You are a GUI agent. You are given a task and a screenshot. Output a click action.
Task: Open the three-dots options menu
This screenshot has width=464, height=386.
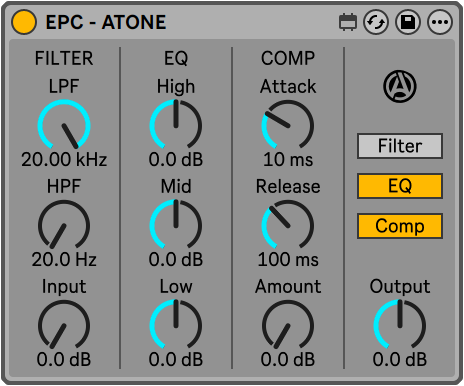[440, 22]
